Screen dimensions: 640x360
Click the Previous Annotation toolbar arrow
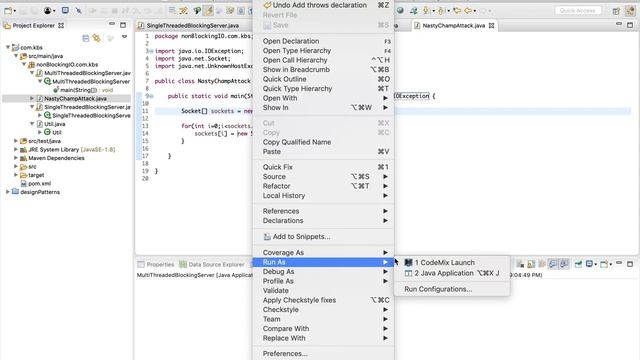[x=441, y=11]
